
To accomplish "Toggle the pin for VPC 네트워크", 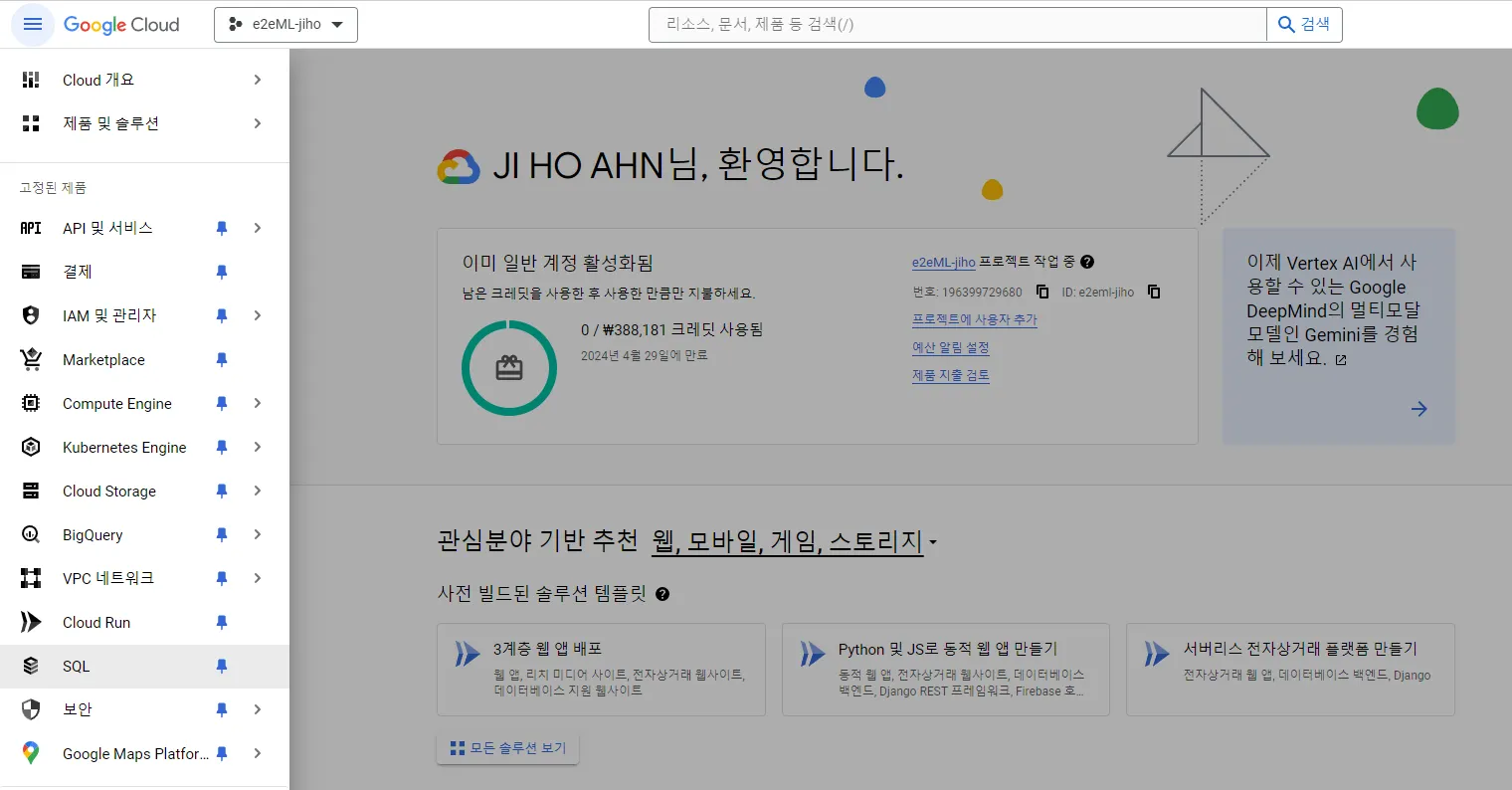I will (x=222, y=578).
